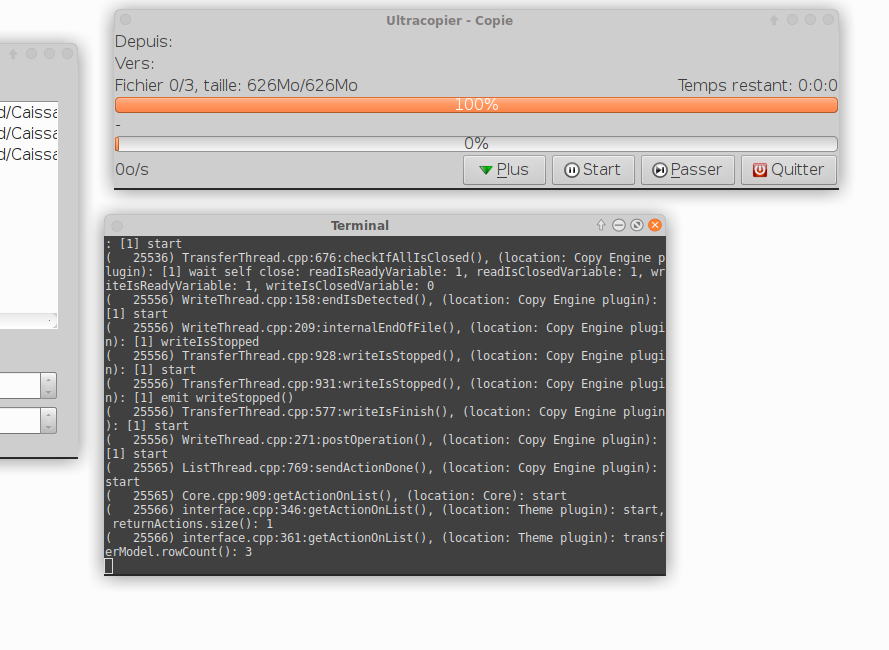Click the Terminal keep-above arrow icon
This screenshot has height=650, width=889.
(x=601, y=225)
